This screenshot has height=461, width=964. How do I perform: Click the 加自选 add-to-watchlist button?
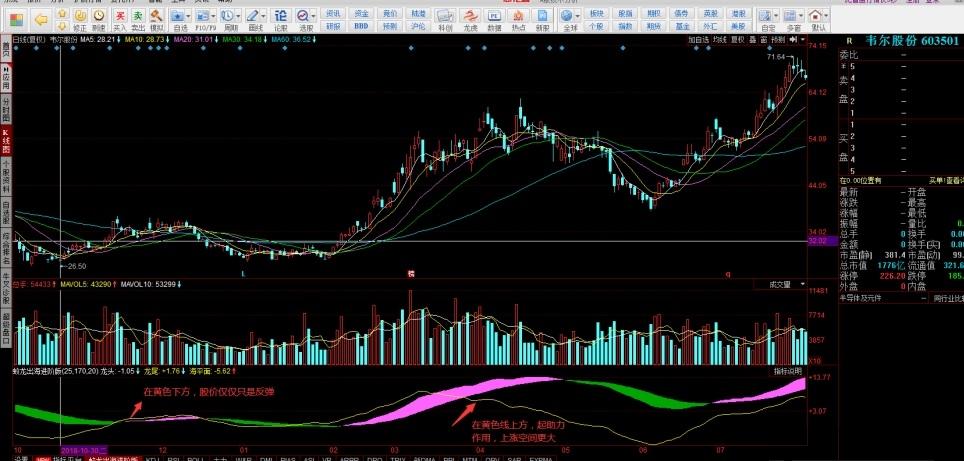(698, 39)
